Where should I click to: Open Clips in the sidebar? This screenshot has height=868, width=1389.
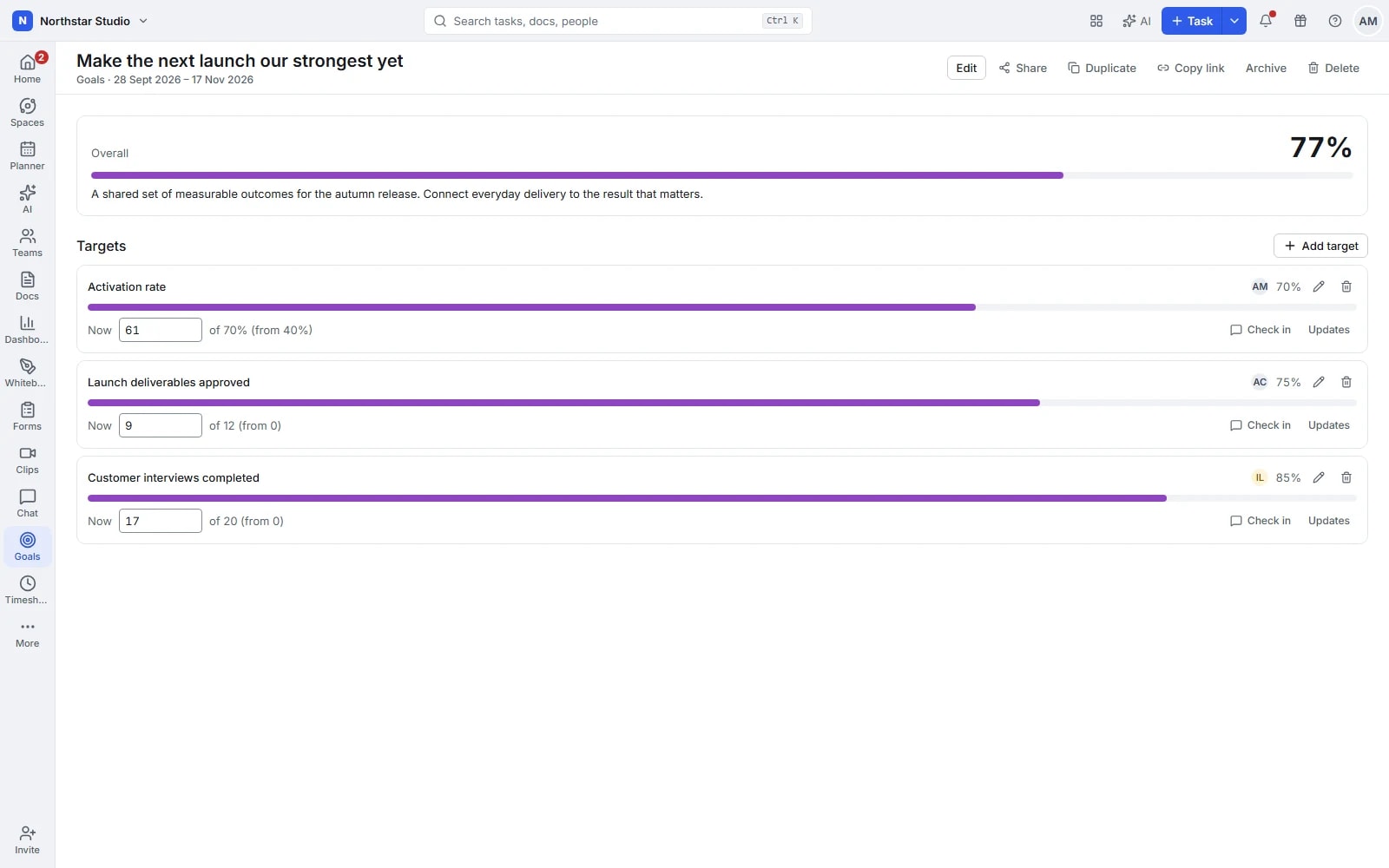[27, 459]
